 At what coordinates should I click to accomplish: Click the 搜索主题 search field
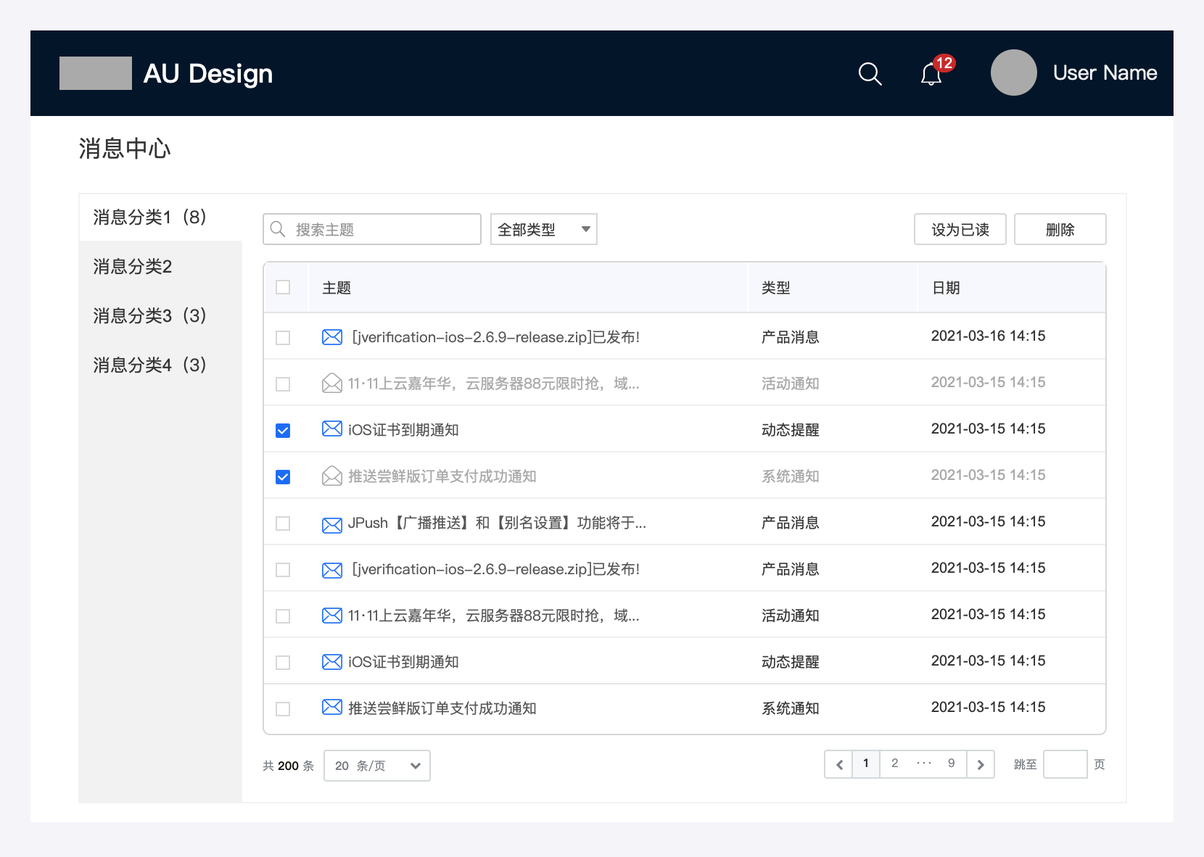pyautogui.click(x=372, y=229)
